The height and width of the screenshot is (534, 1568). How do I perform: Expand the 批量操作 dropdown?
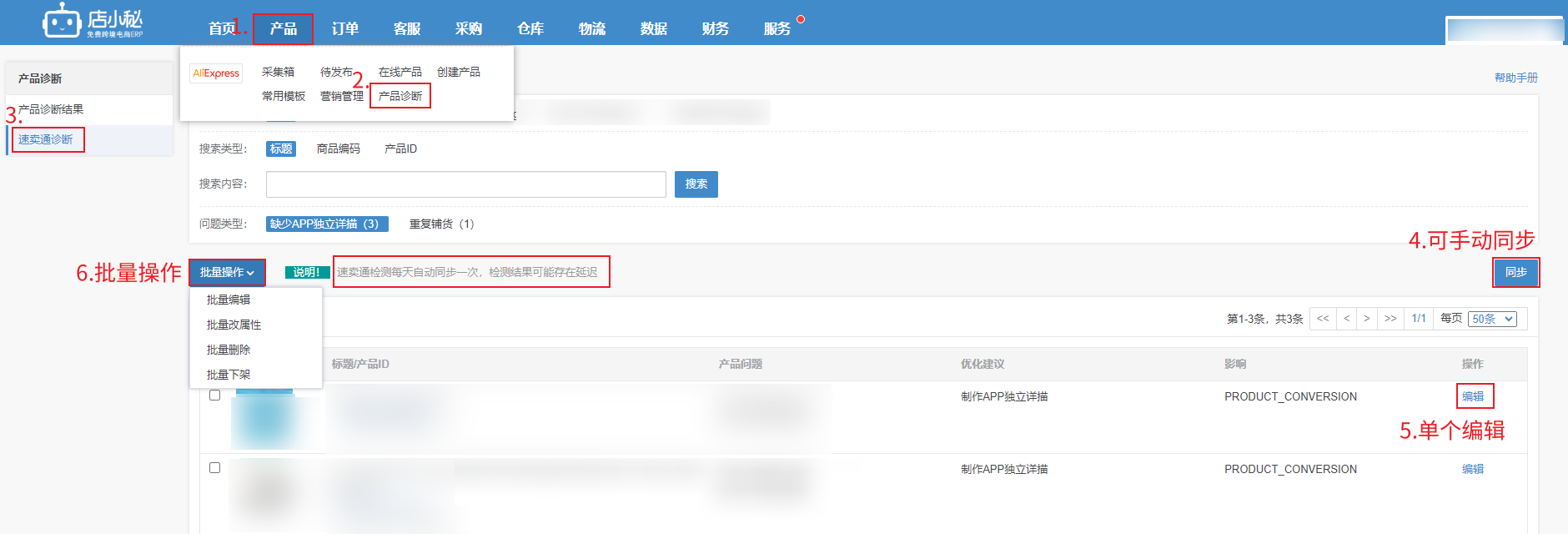227,273
